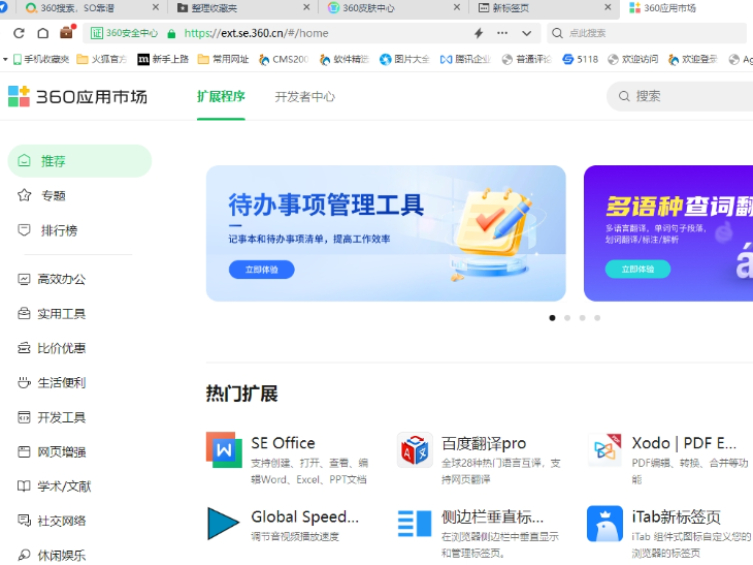Close the 整理收藏夹 browser tab
This screenshot has width=753, height=565.
[x=307, y=7]
